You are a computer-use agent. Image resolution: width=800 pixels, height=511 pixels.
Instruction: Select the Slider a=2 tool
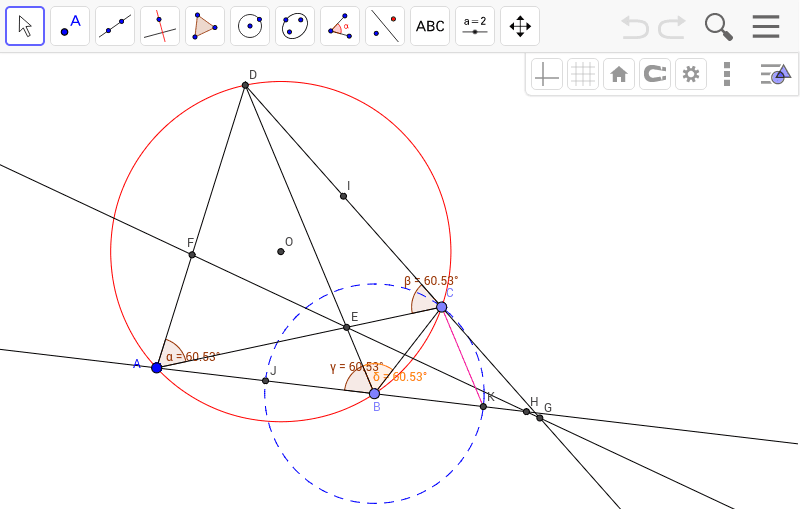tap(474, 26)
